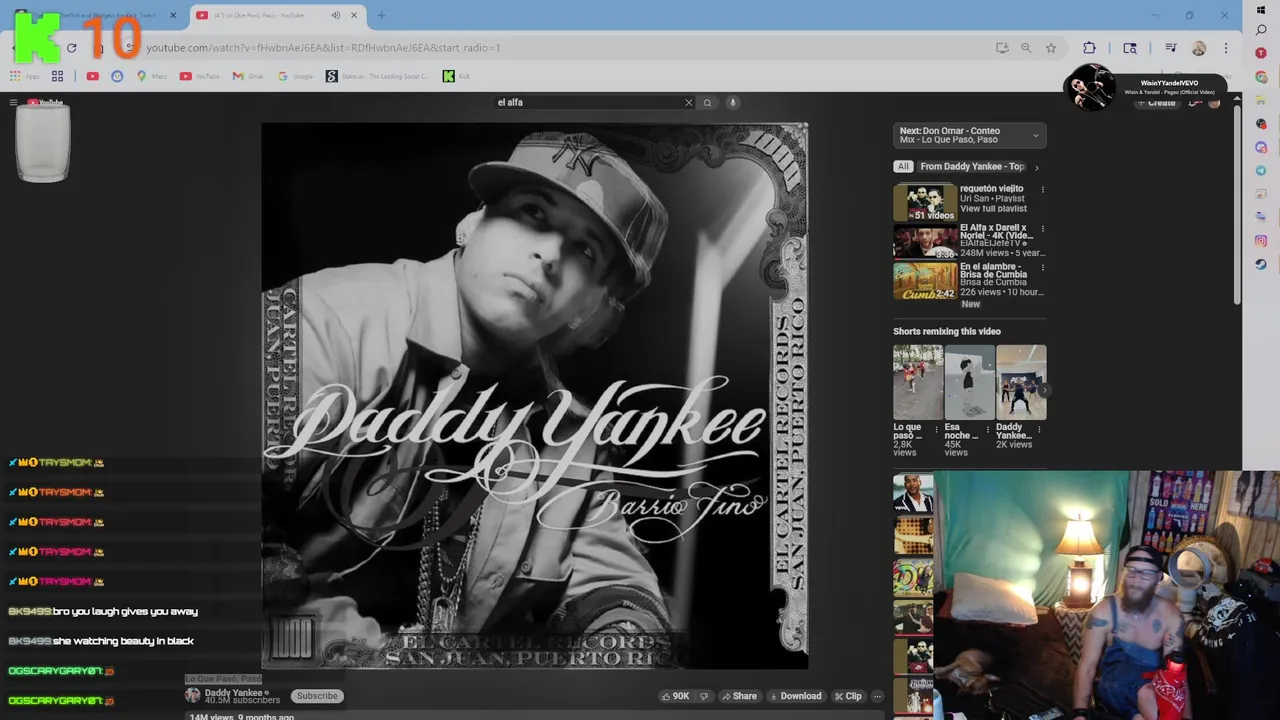Viewport: 1280px width, 720px height.
Task: Clip the video
Action: [x=848, y=696]
